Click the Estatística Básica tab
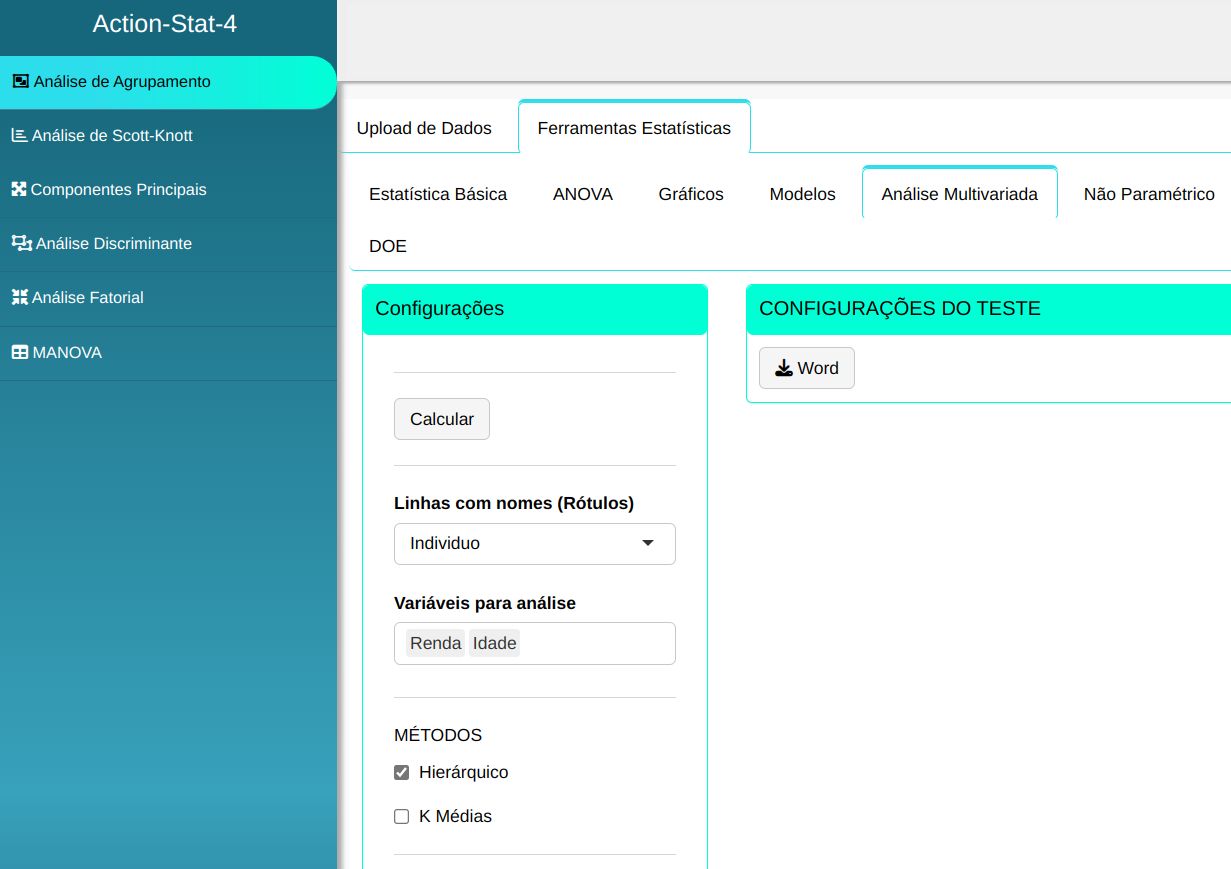The height and width of the screenshot is (869, 1231). (438, 194)
